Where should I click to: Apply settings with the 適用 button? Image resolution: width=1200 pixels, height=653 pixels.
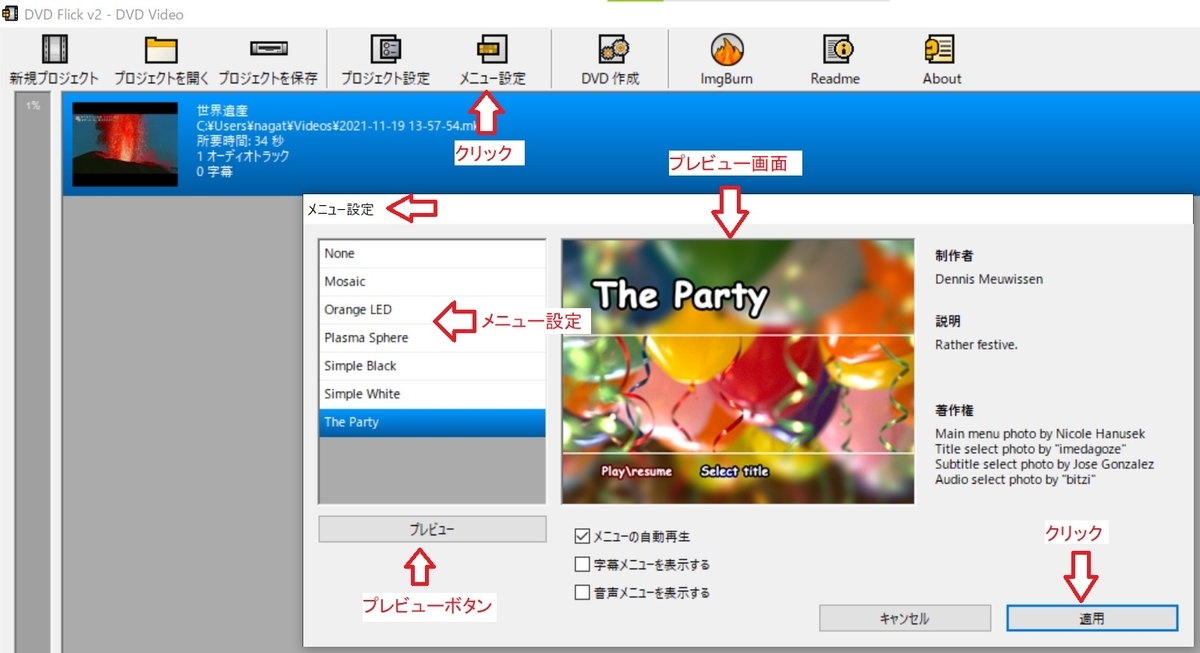[1090, 618]
